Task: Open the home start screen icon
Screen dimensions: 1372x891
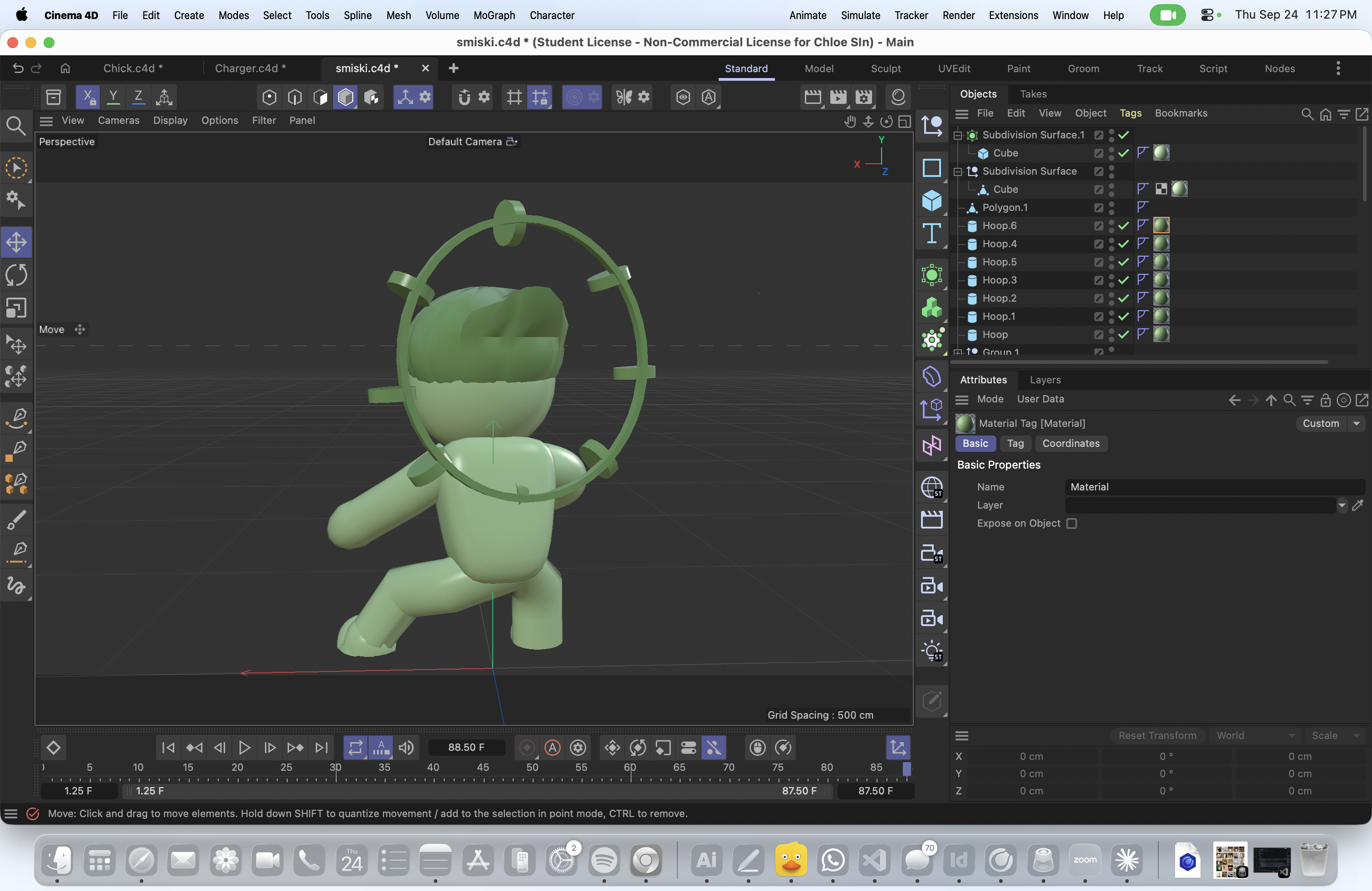Action: (65, 68)
